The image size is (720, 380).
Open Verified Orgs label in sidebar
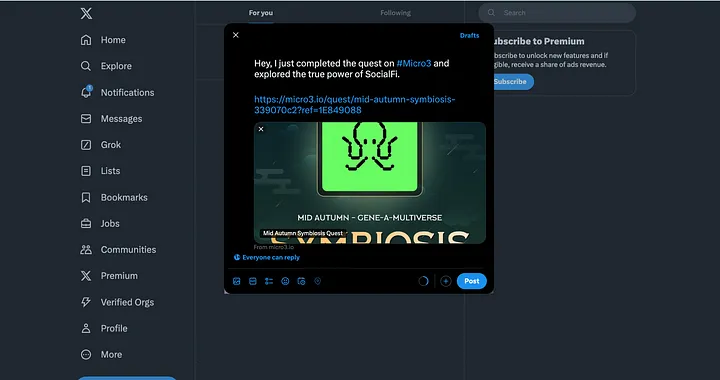(x=128, y=302)
